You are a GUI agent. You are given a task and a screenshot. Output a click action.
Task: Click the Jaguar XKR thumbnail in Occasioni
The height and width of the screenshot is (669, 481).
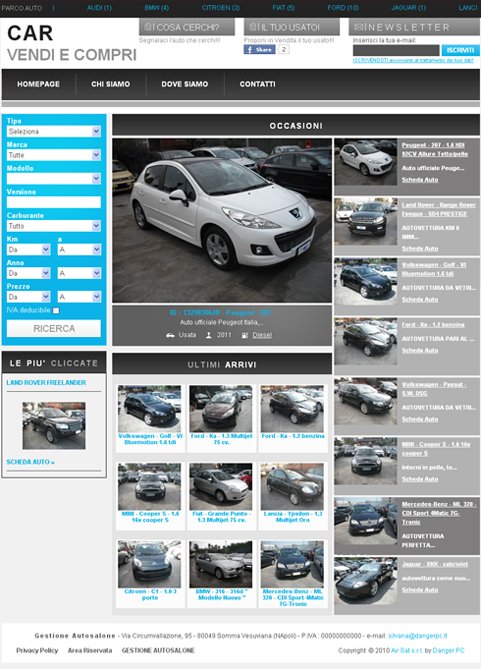(366, 581)
